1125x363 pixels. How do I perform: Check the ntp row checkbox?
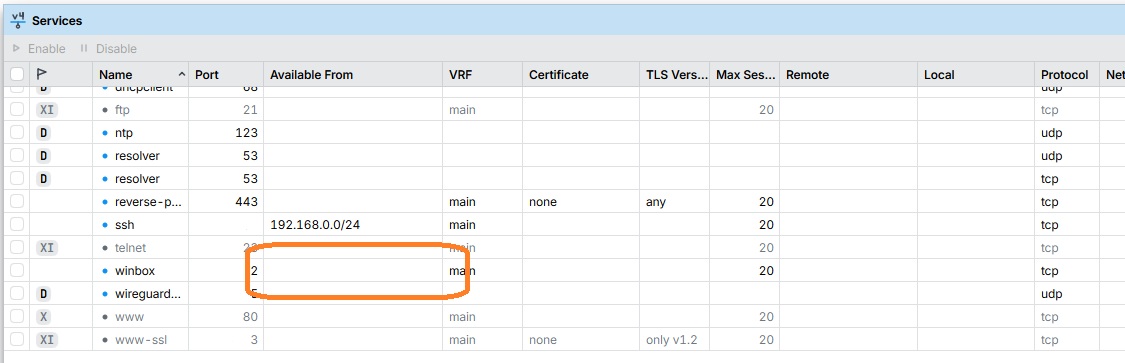point(17,133)
